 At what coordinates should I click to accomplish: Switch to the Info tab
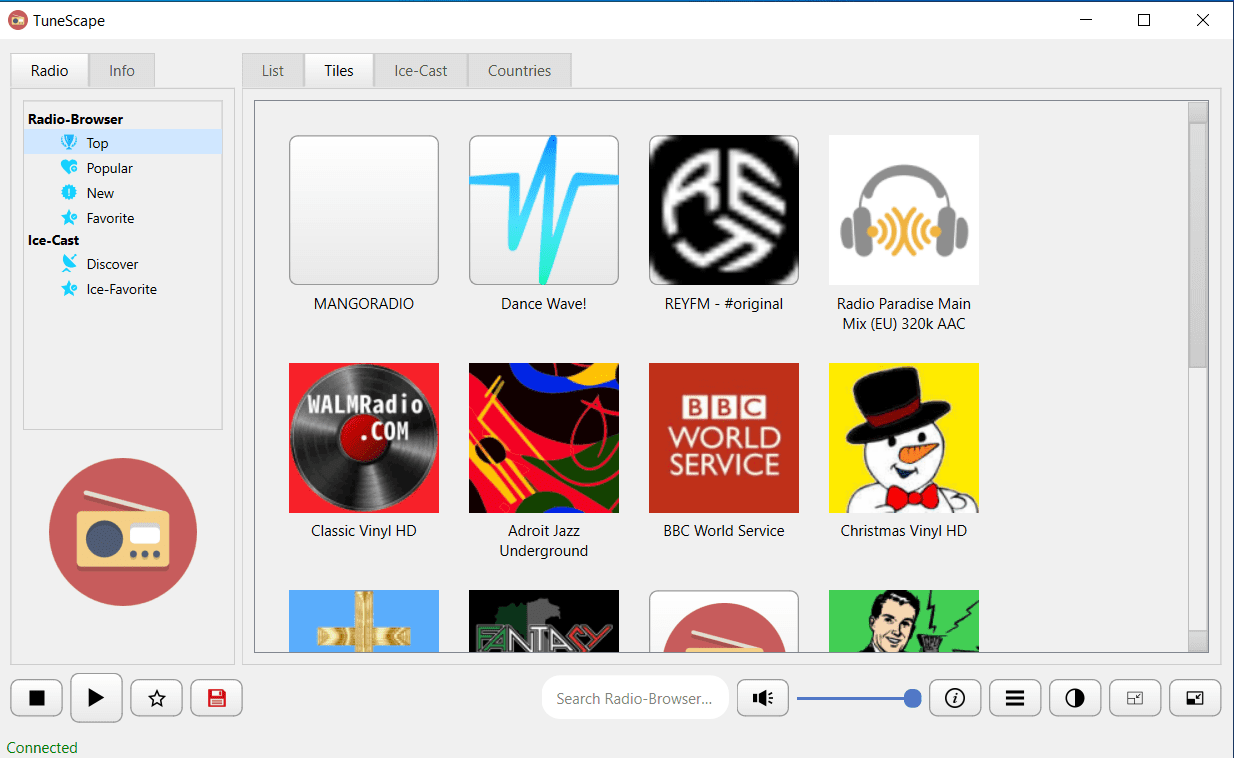click(122, 70)
